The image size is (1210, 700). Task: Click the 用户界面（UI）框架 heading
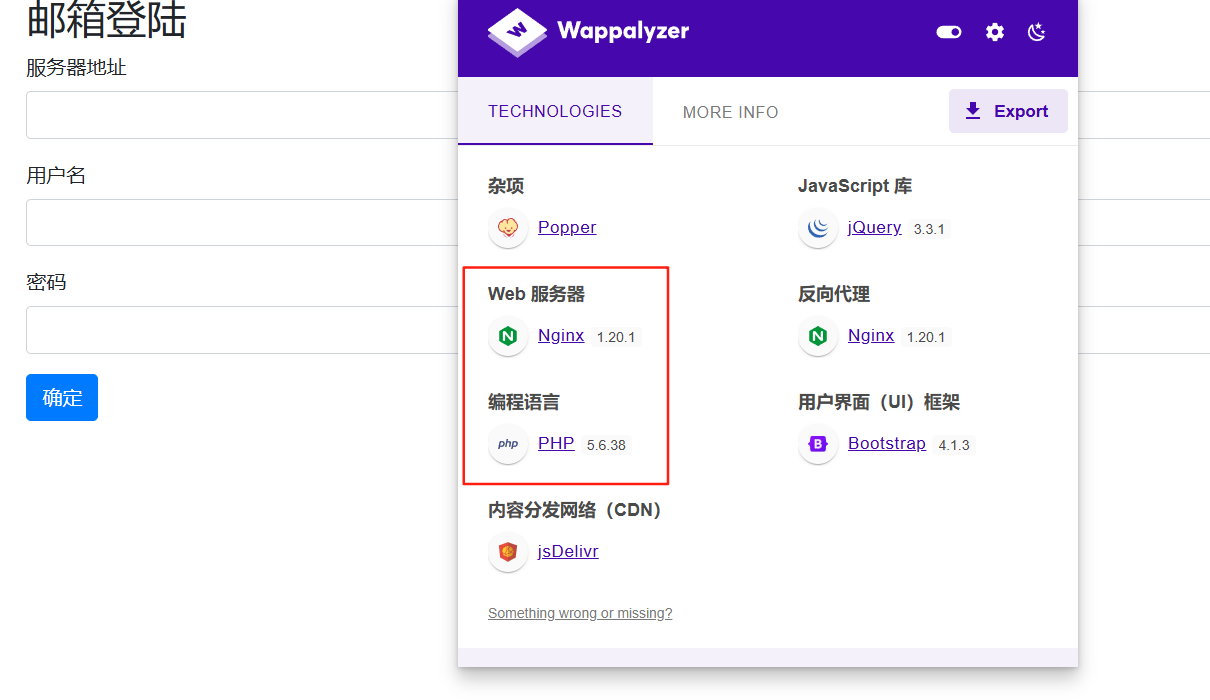(x=879, y=402)
